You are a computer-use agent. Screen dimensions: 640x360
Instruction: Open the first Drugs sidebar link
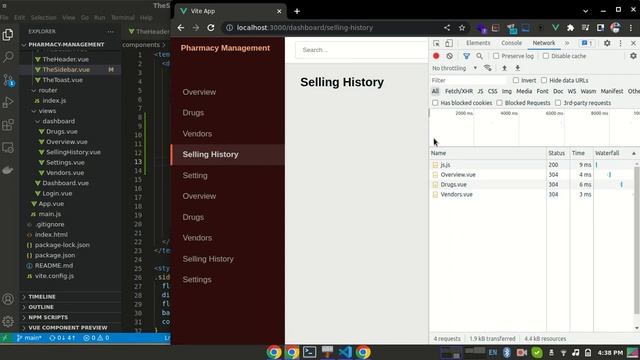click(x=193, y=113)
